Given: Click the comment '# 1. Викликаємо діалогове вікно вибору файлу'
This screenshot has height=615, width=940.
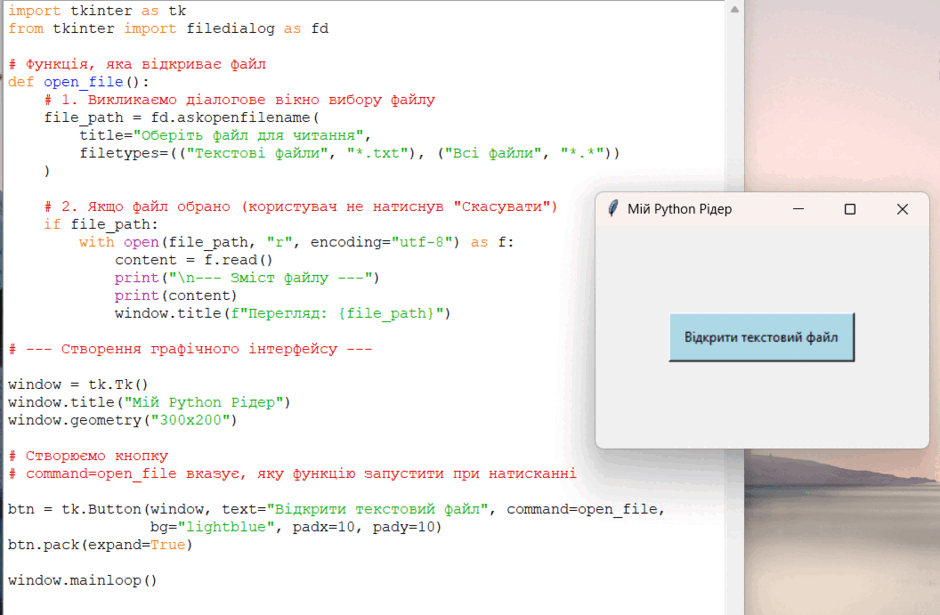Looking at the screenshot, I should click(x=240, y=100).
